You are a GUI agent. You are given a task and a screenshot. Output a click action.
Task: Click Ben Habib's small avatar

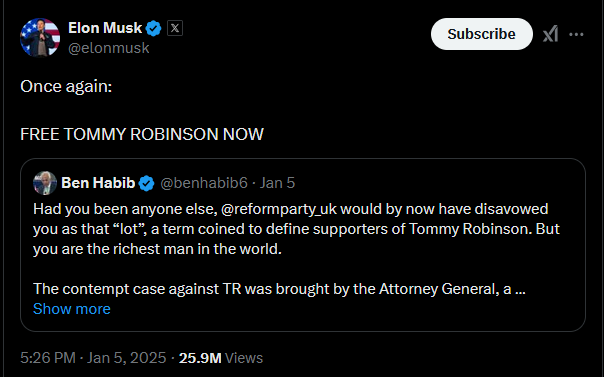pyautogui.click(x=45, y=183)
